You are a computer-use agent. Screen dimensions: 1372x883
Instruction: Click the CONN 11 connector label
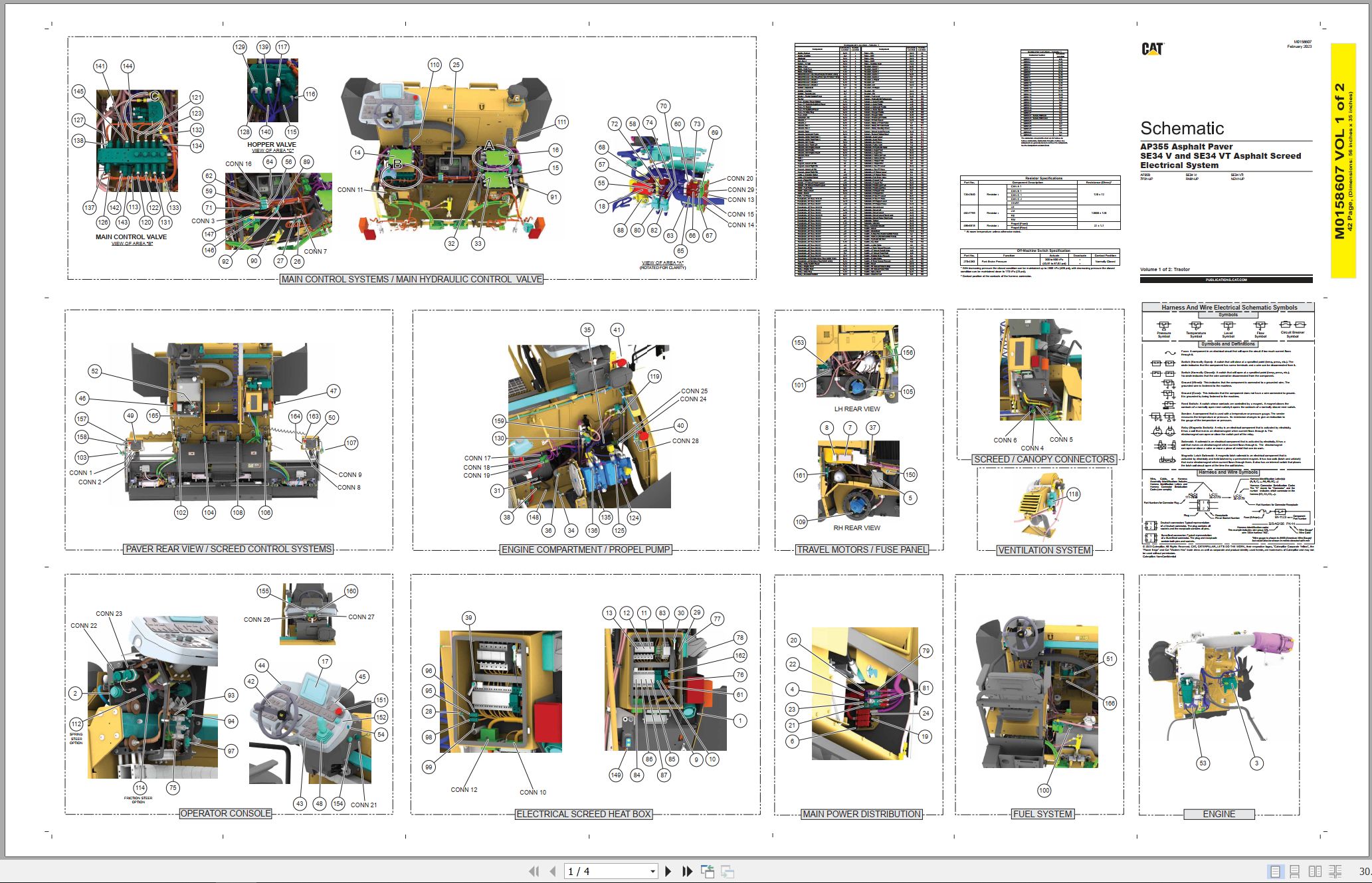pos(351,189)
